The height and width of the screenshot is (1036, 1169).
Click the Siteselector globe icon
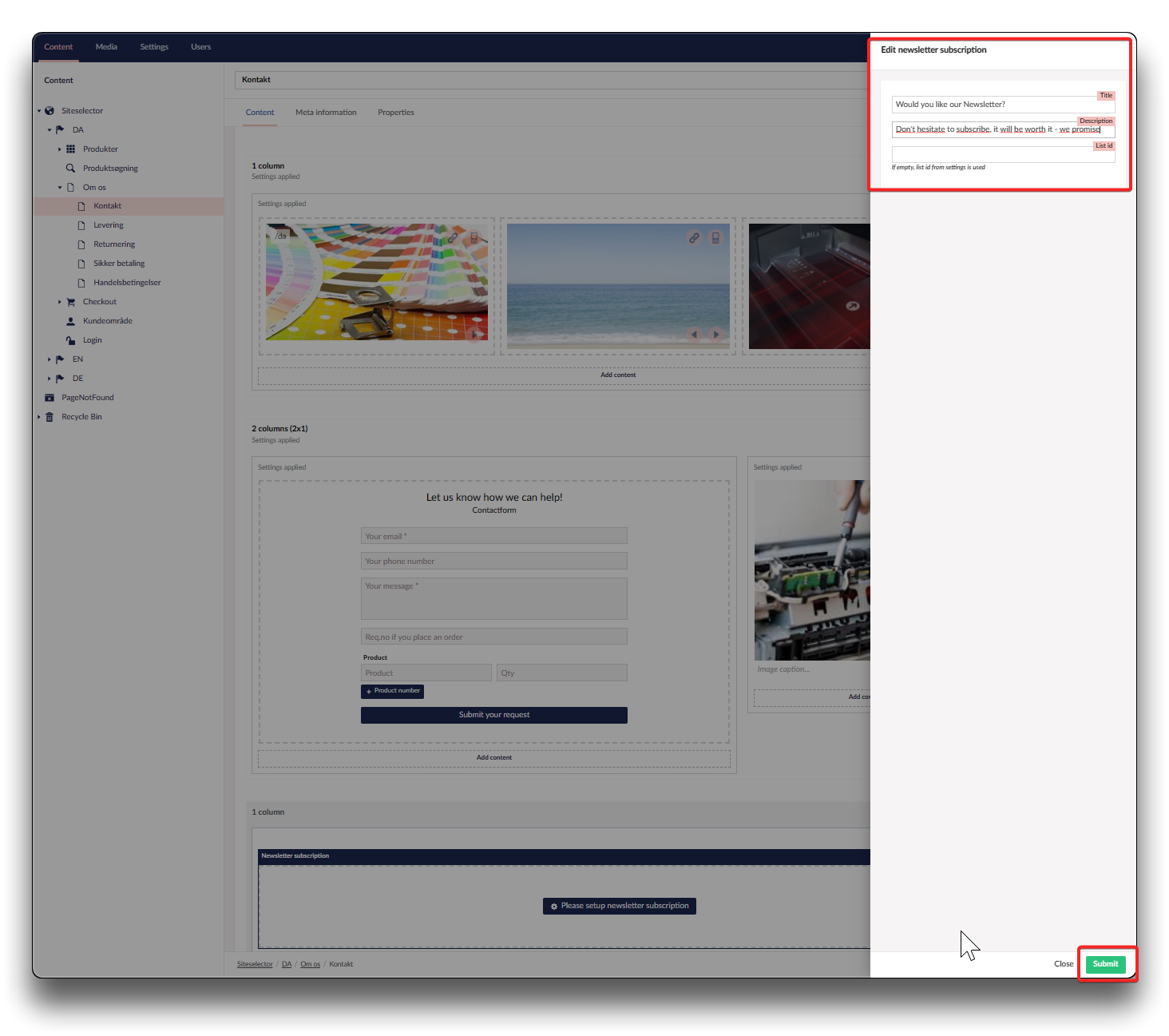[x=50, y=111]
